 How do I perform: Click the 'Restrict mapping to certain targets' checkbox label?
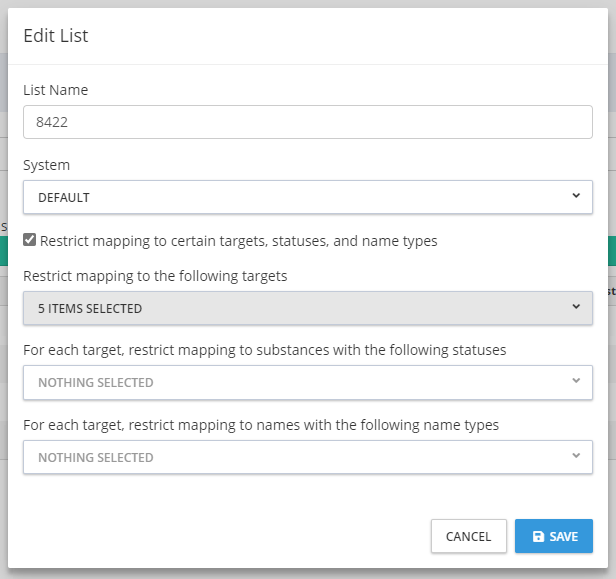238,241
